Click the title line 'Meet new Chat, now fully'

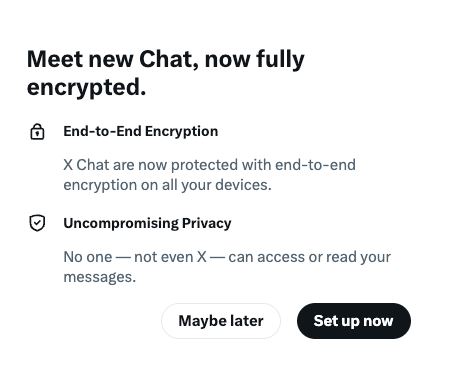[x=166, y=60]
